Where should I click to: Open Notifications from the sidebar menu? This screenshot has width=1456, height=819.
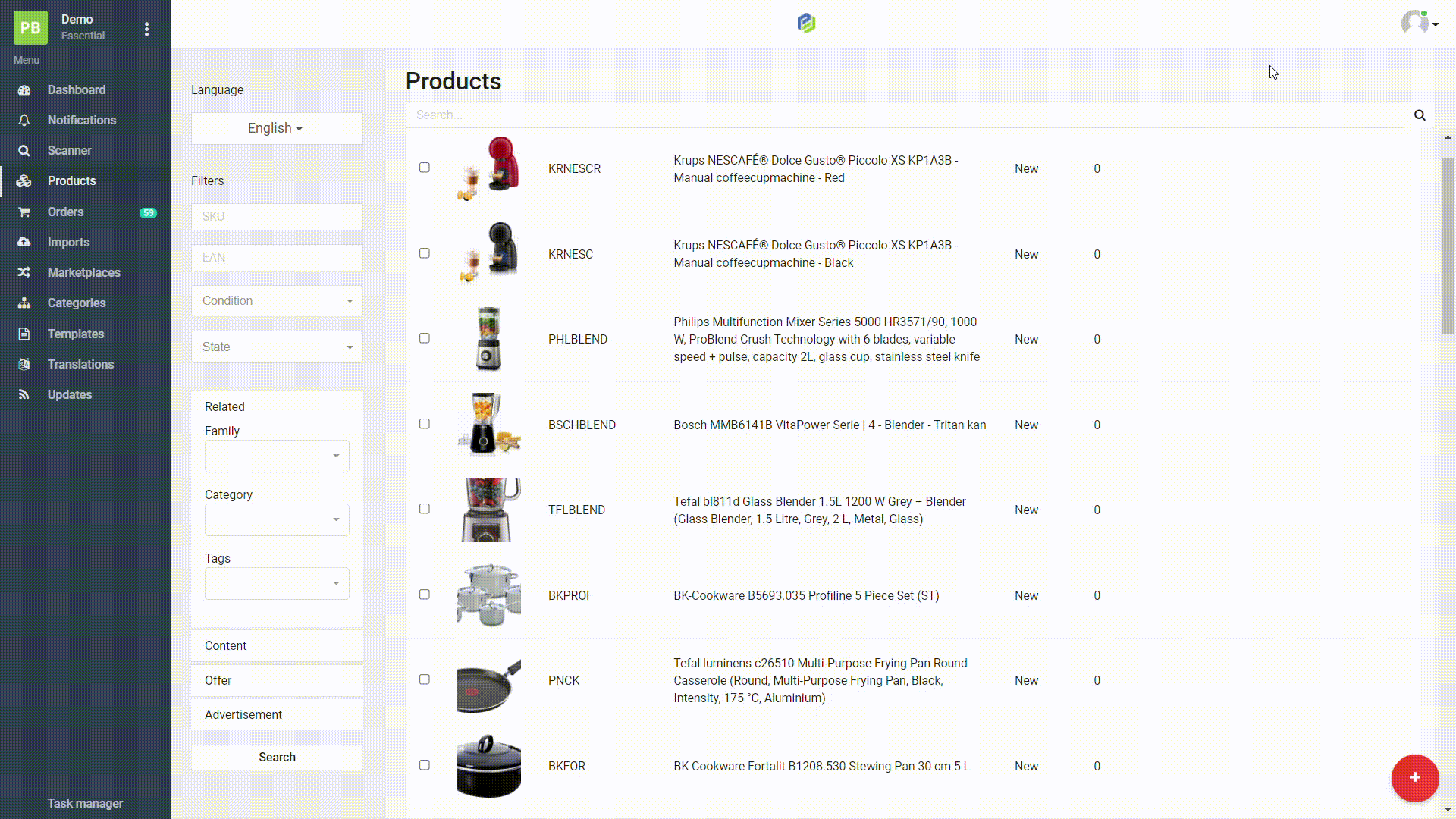point(82,121)
